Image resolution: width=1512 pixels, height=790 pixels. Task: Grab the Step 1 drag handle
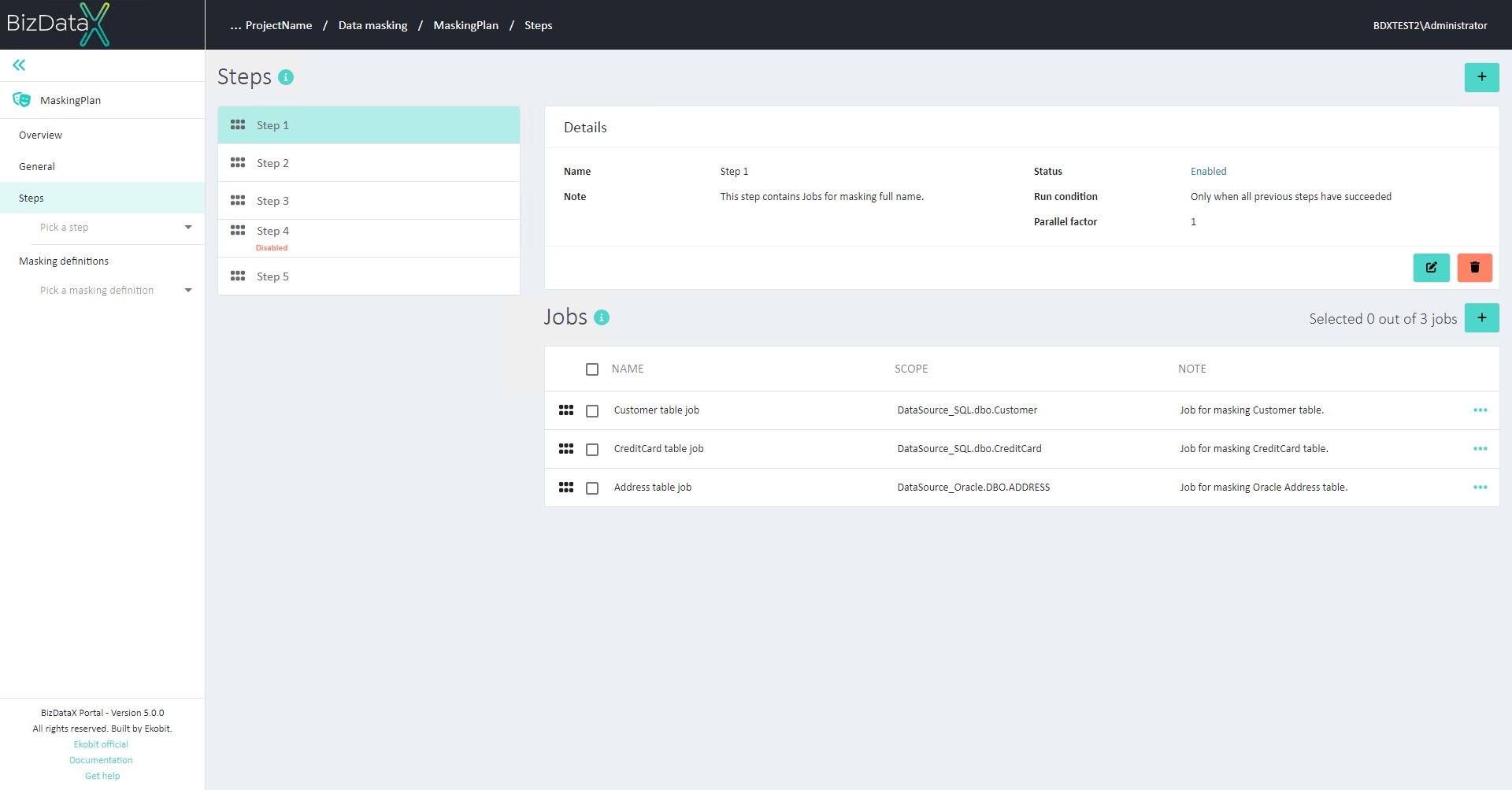[x=238, y=124]
